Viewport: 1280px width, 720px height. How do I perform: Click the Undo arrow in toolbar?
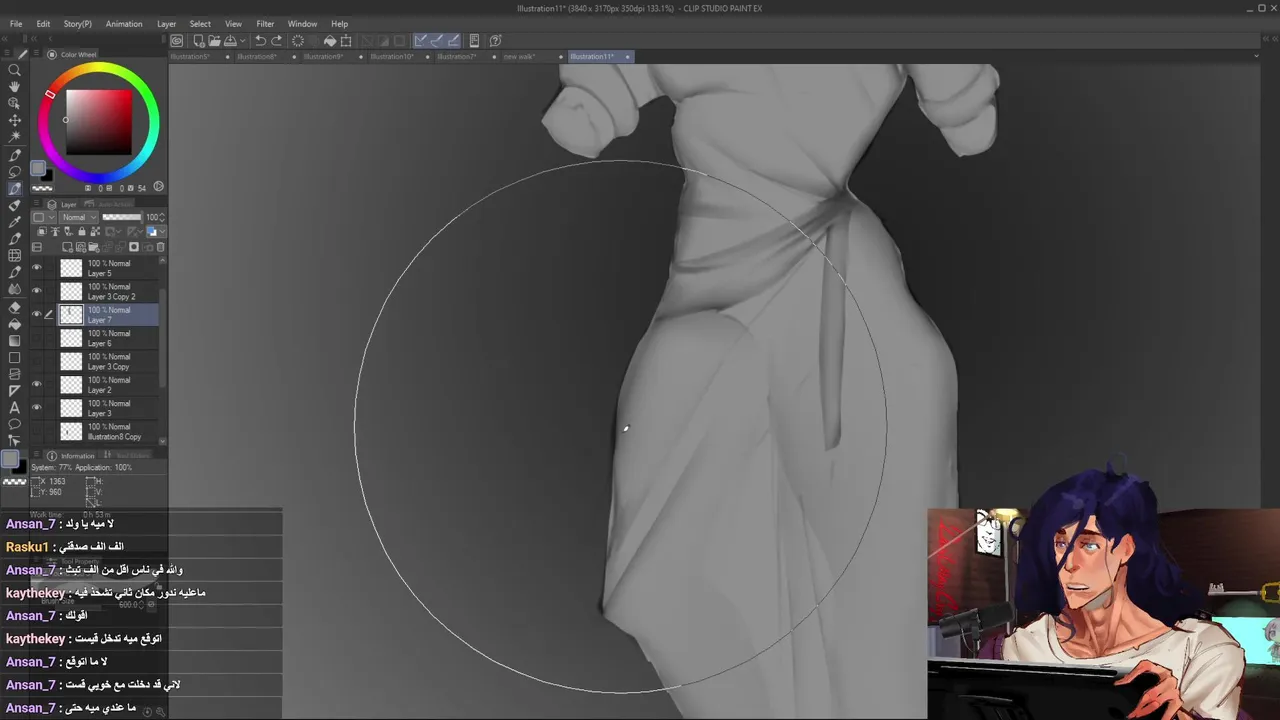click(x=260, y=41)
